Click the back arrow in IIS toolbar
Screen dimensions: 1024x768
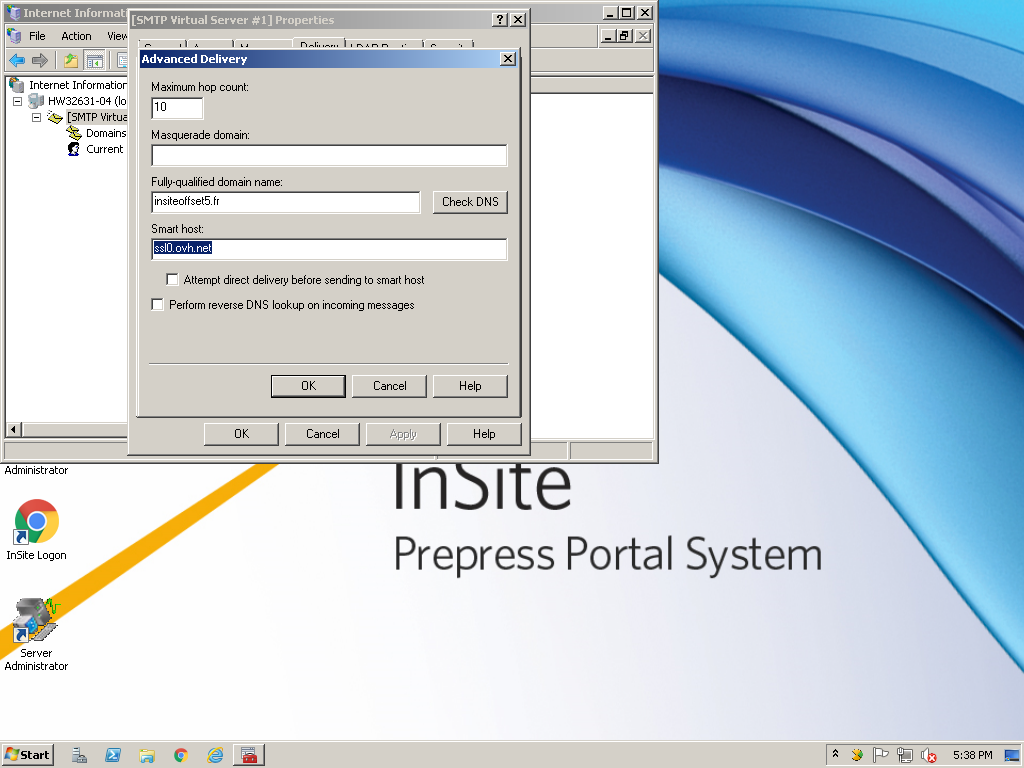[17, 61]
